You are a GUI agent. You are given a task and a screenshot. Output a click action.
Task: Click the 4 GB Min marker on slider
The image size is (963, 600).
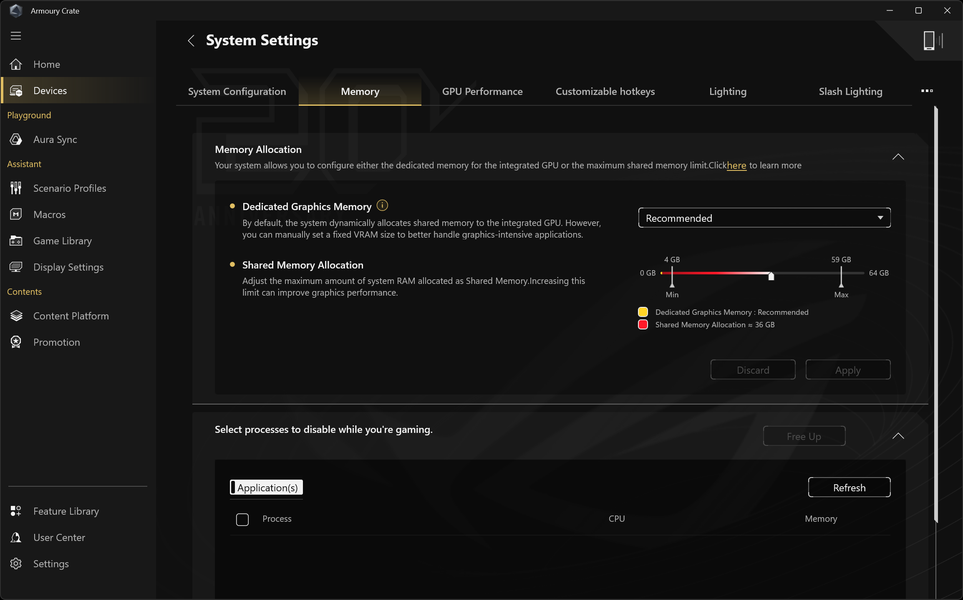pyautogui.click(x=672, y=276)
